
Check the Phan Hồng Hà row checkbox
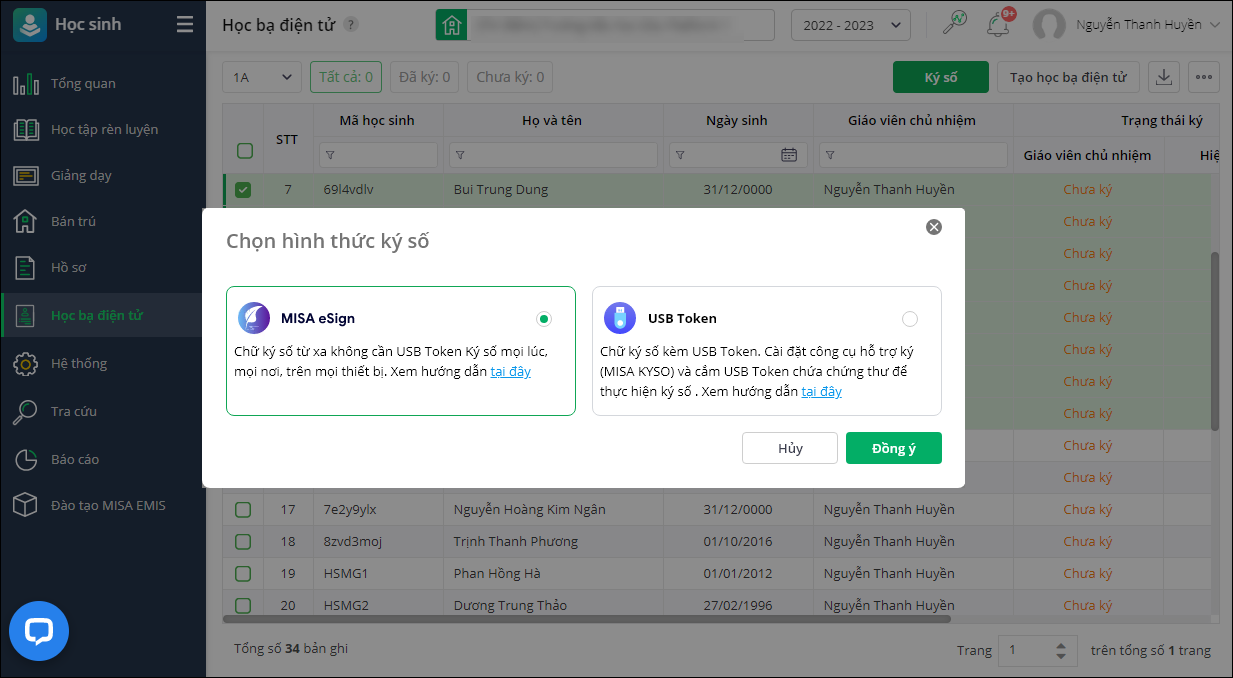[x=243, y=573]
